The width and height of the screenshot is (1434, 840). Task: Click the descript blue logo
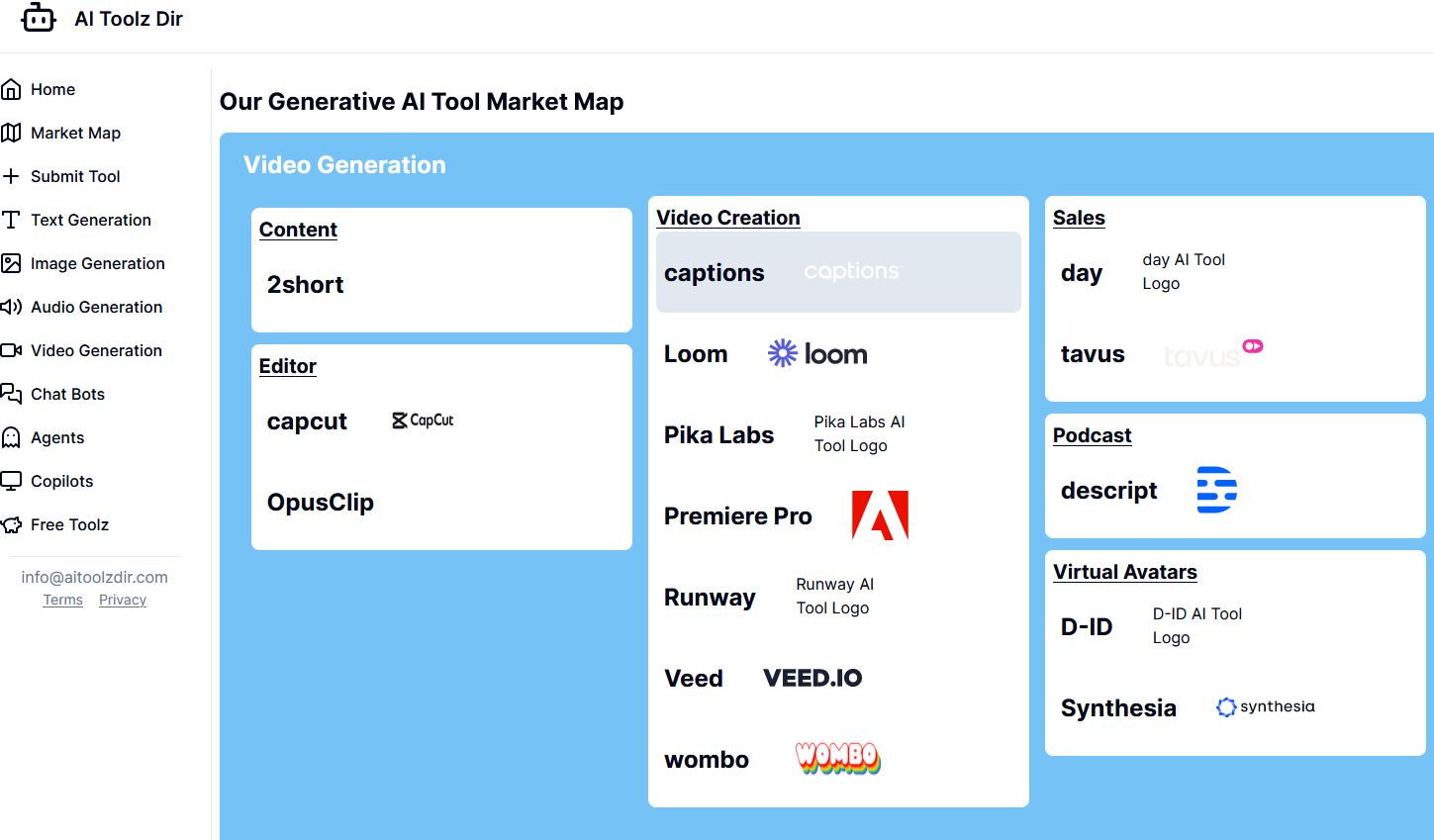click(1216, 490)
